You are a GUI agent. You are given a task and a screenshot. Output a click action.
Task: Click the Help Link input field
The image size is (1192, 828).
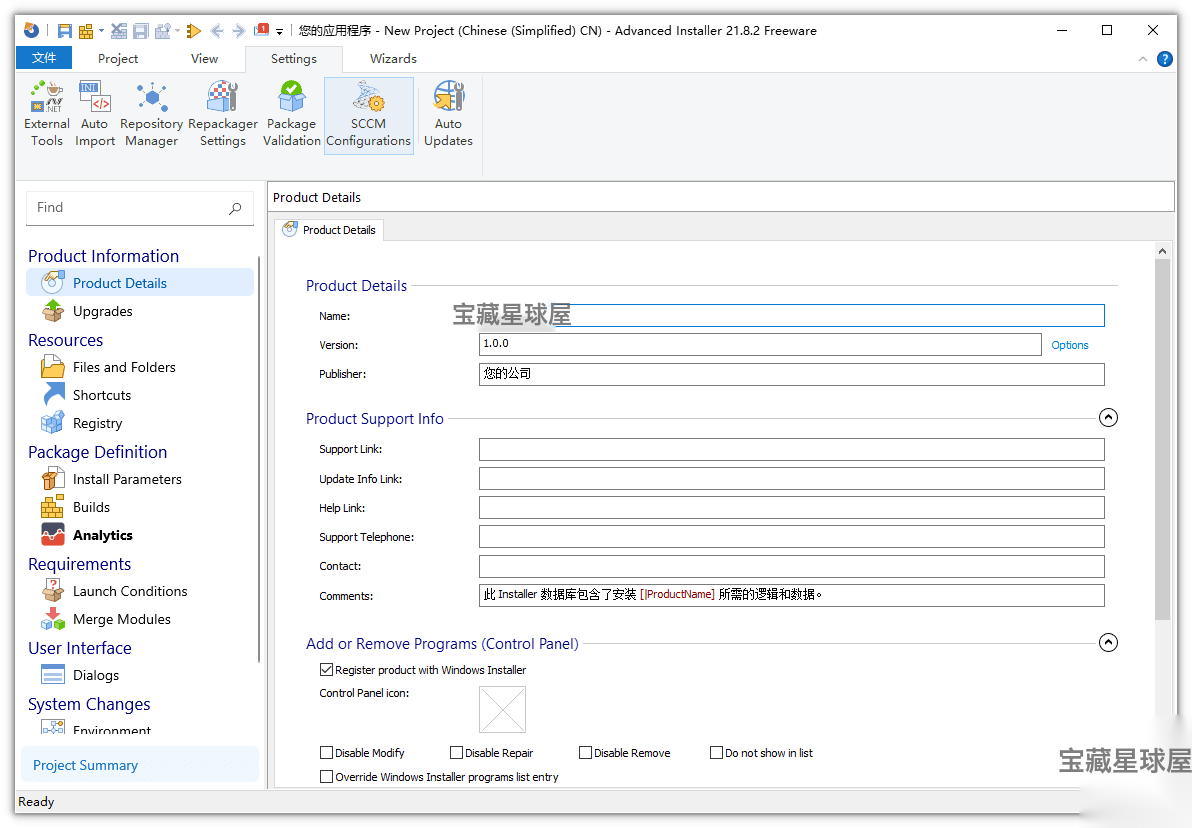tap(791, 508)
